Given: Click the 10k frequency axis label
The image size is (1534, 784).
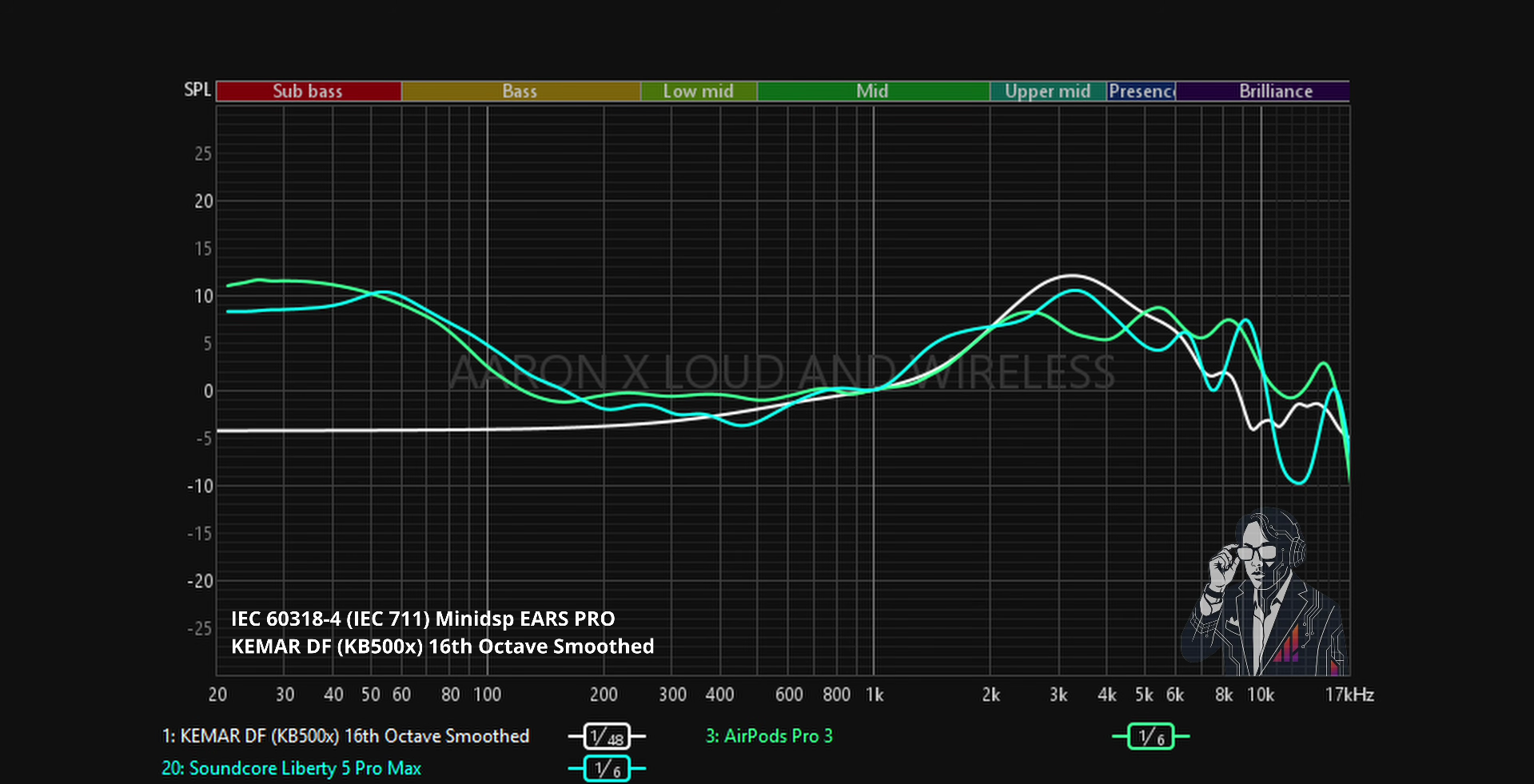Looking at the screenshot, I should 1261,694.
